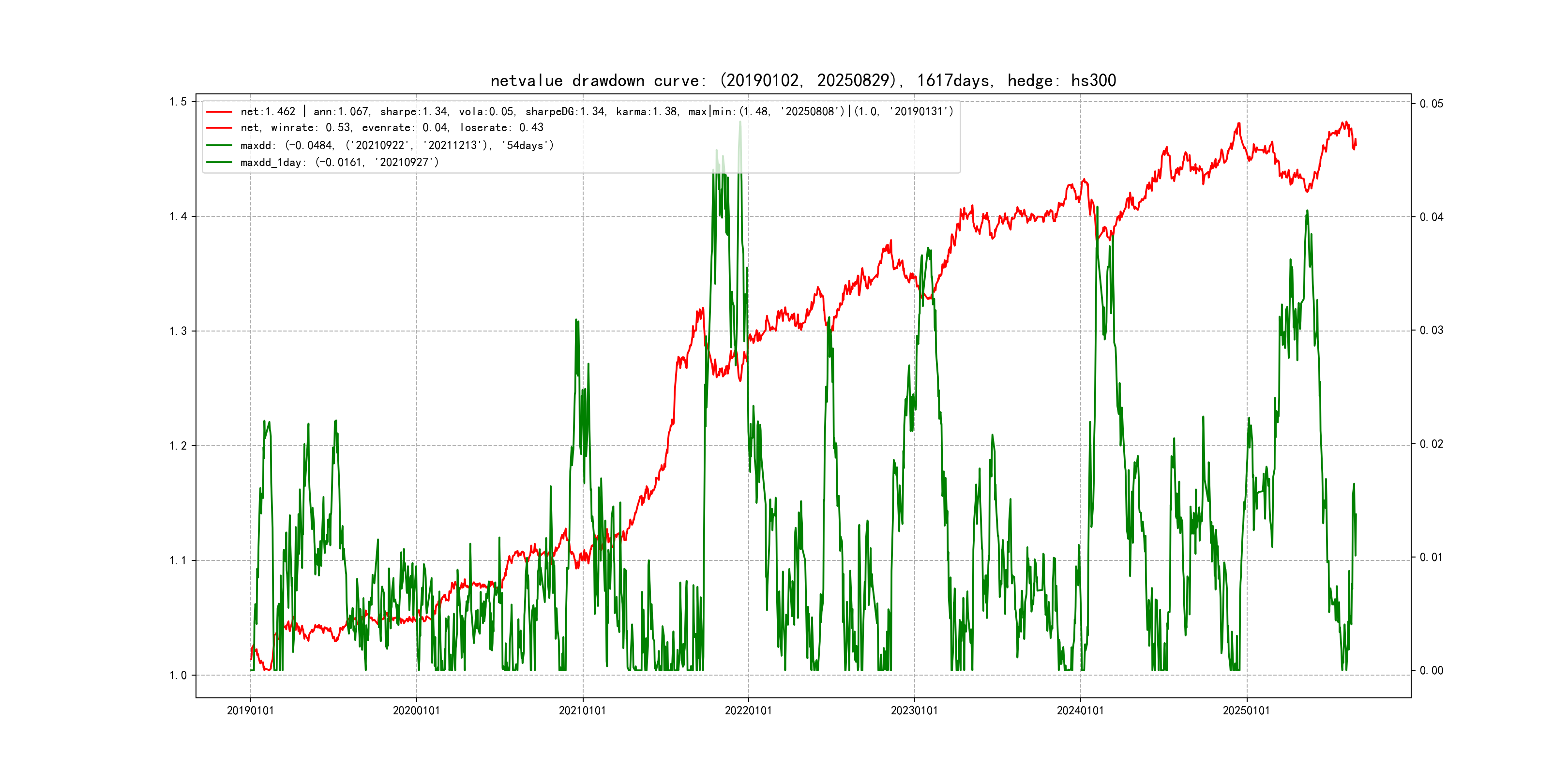Click the 20240101 x-axis date label
Viewport: 1568px width, 784px height.
[x=1080, y=710]
